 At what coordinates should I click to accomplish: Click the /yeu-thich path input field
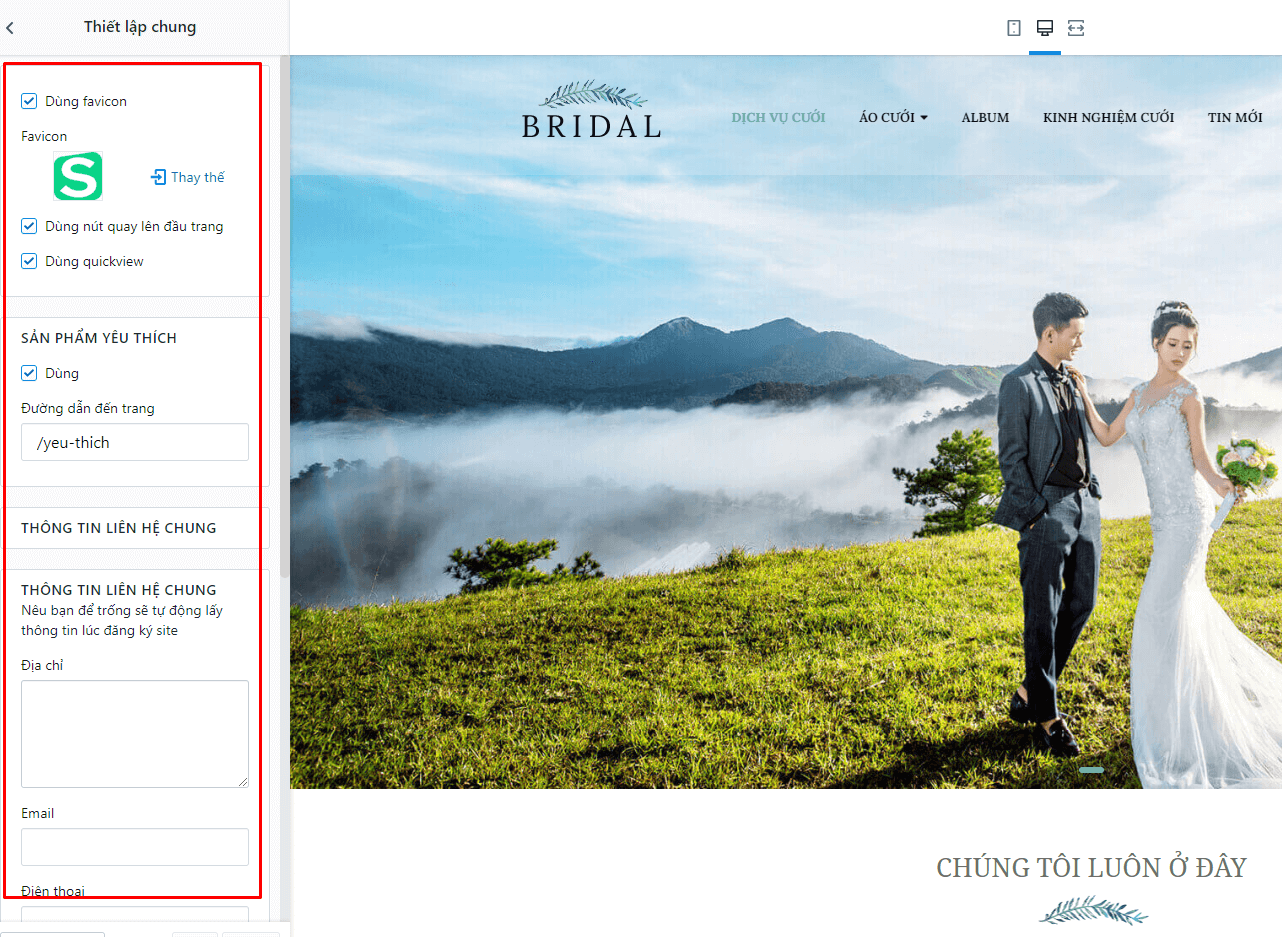(x=135, y=442)
